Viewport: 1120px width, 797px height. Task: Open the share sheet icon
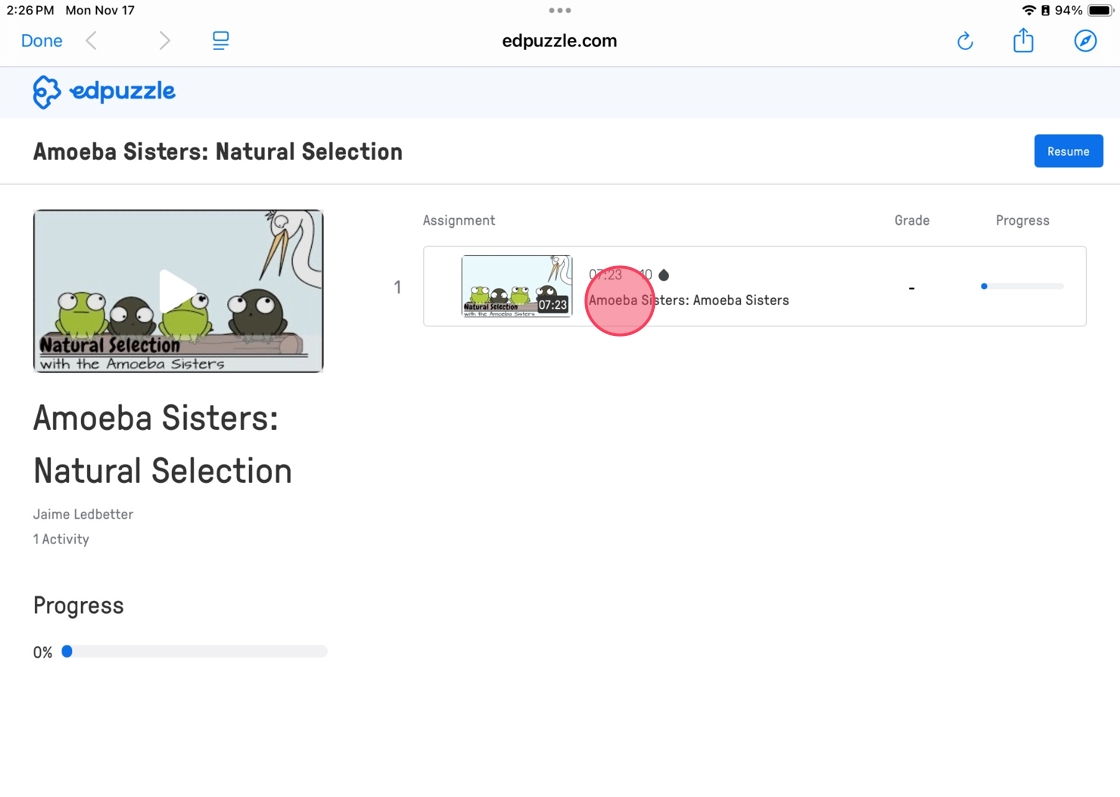point(1023,40)
